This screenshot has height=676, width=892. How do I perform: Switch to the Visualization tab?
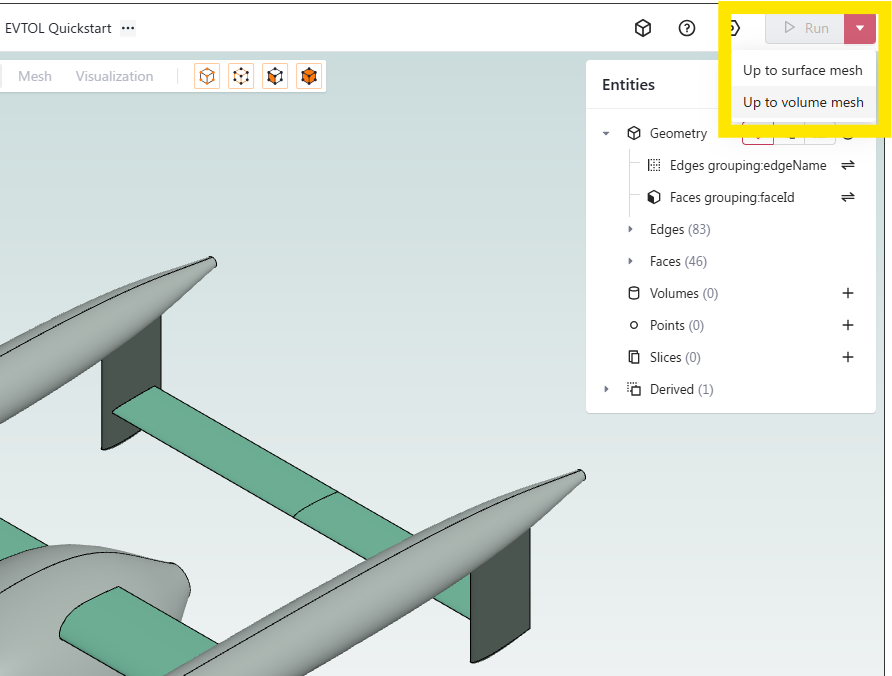pos(114,76)
